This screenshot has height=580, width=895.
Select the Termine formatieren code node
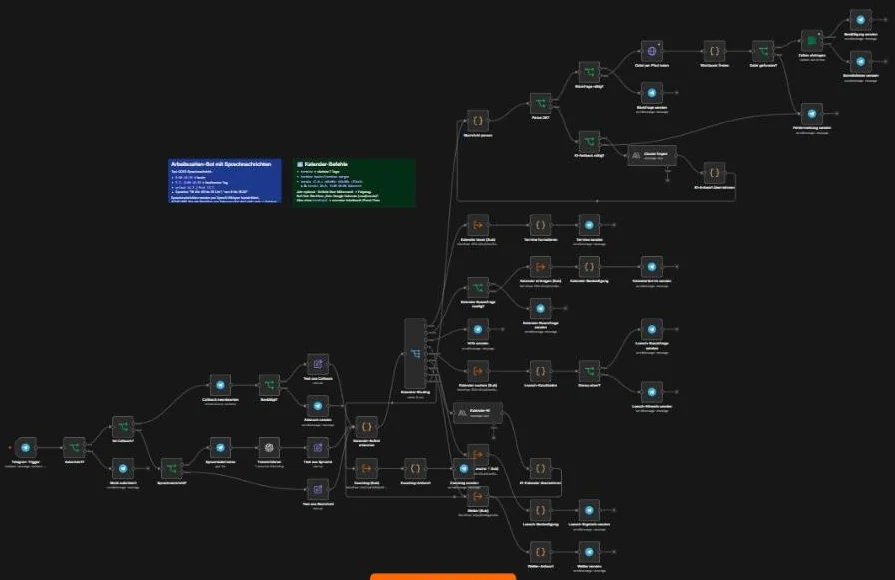tap(541, 225)
